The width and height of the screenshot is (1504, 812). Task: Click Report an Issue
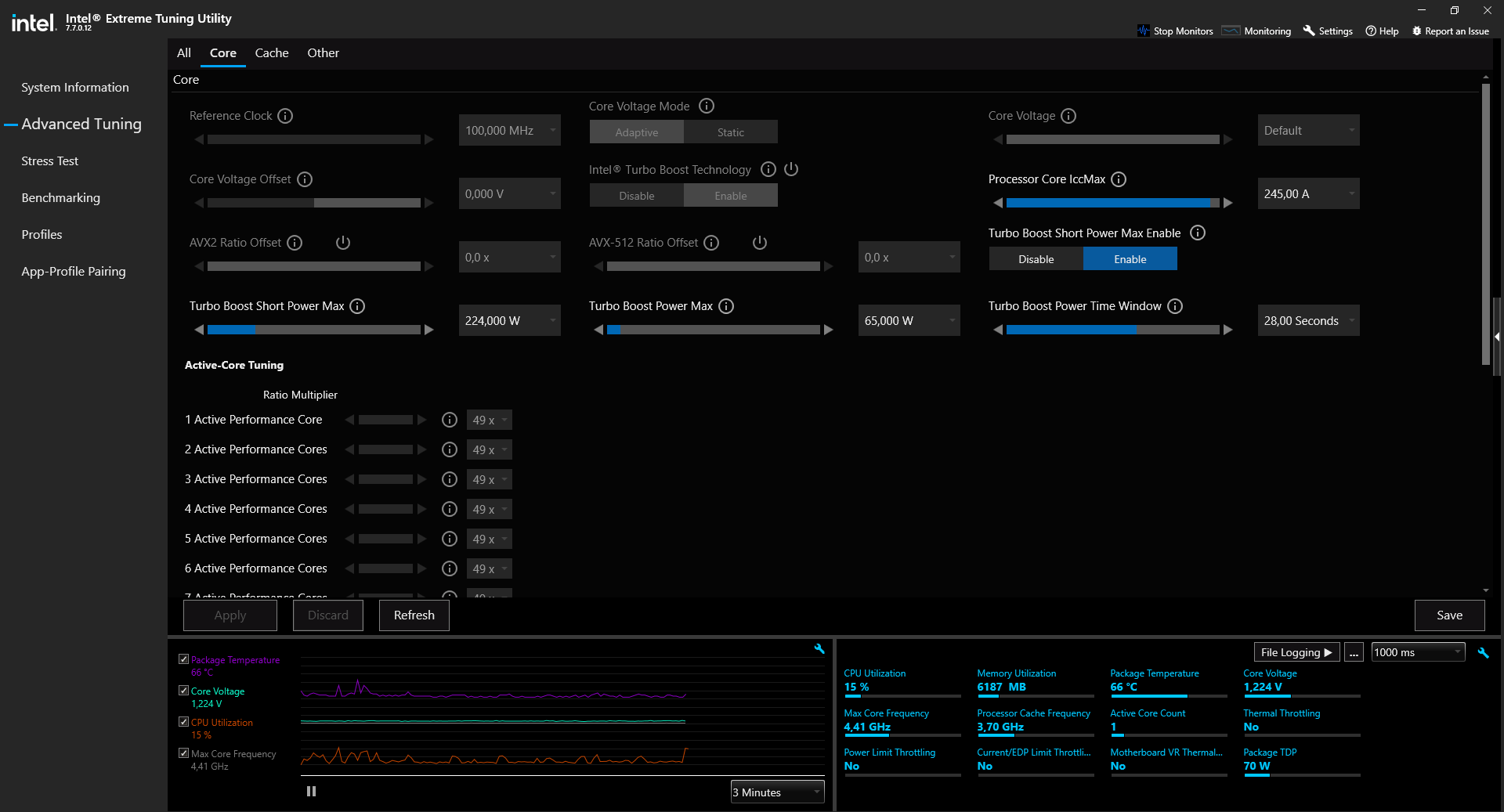coord(1450,31)
